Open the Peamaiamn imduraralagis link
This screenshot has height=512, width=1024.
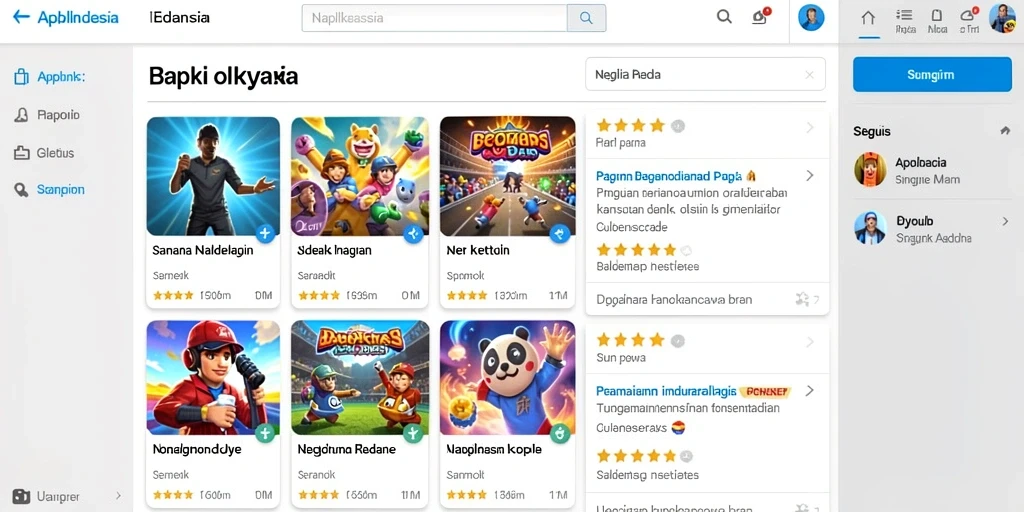(x=666, y=391)
